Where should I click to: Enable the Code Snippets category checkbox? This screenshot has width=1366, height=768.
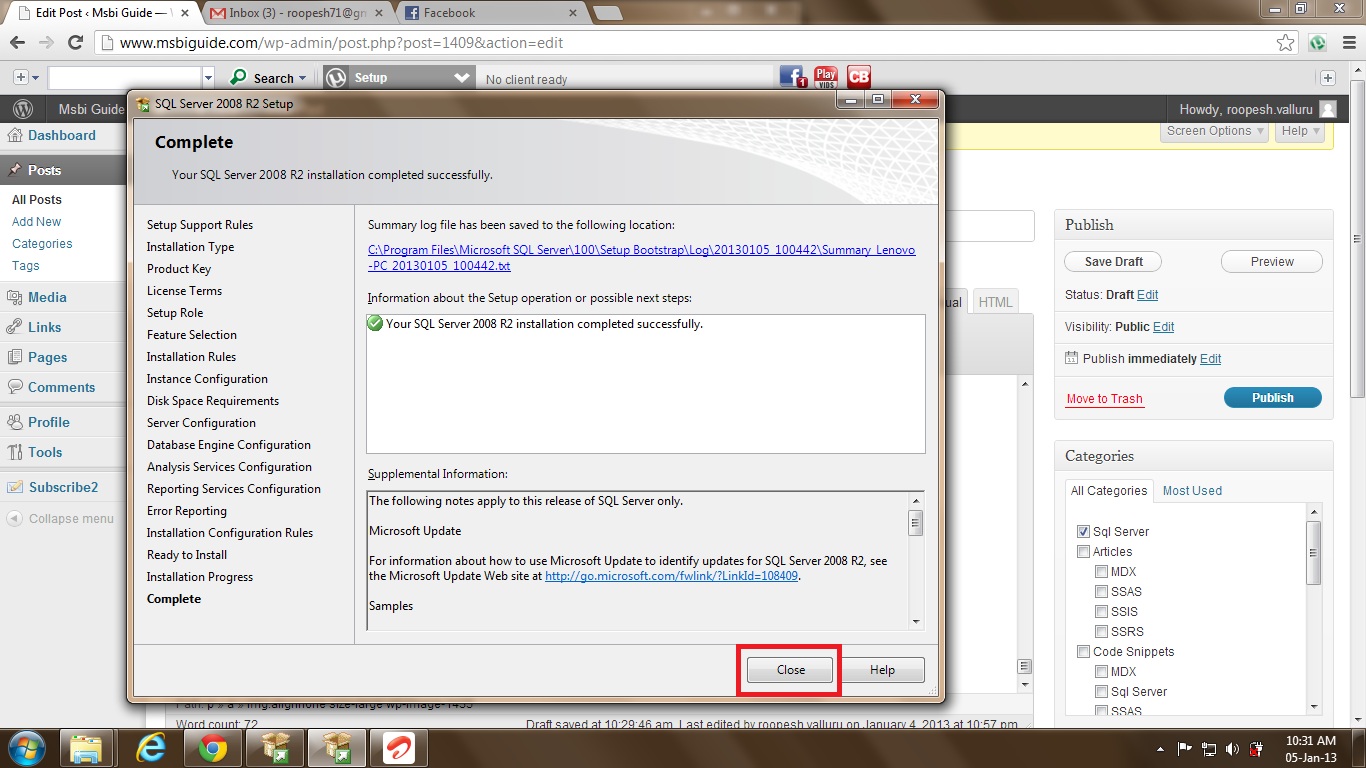[1083, 652]
